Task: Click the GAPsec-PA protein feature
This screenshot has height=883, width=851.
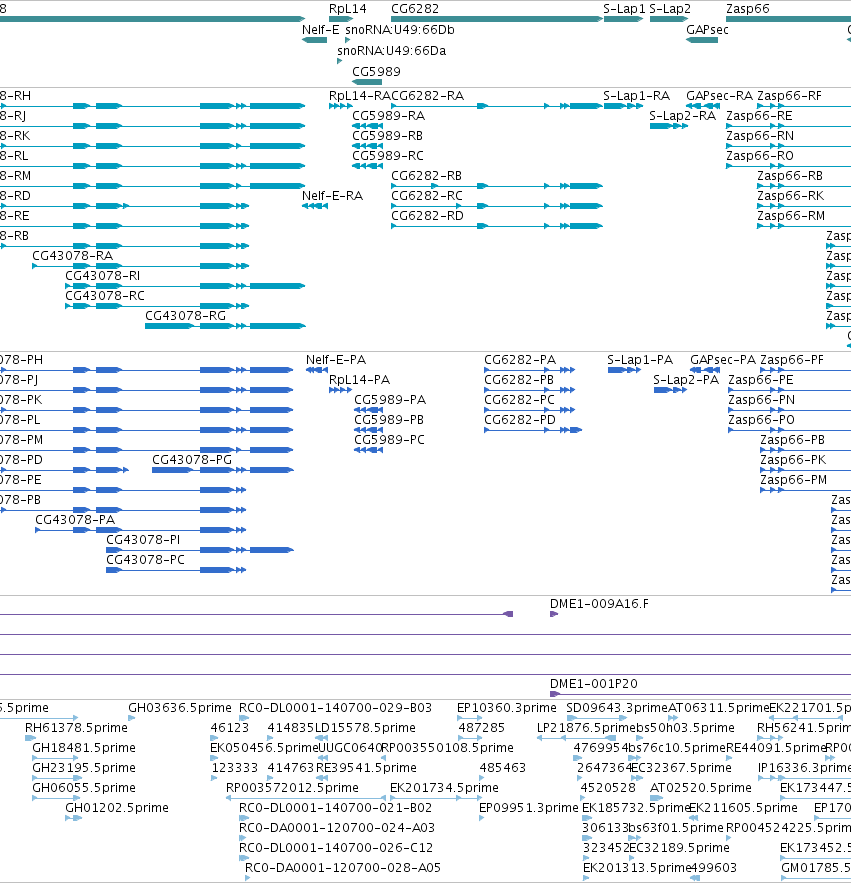Action: [705, 370]
